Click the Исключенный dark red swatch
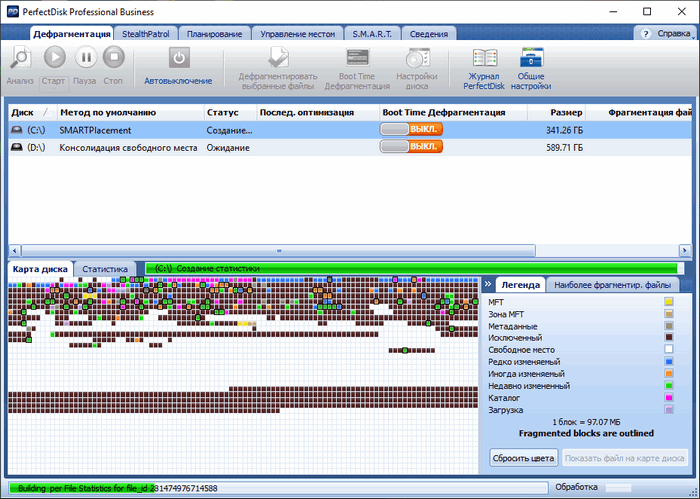Viewport: 700px width, 499px height. coord(669,337)
